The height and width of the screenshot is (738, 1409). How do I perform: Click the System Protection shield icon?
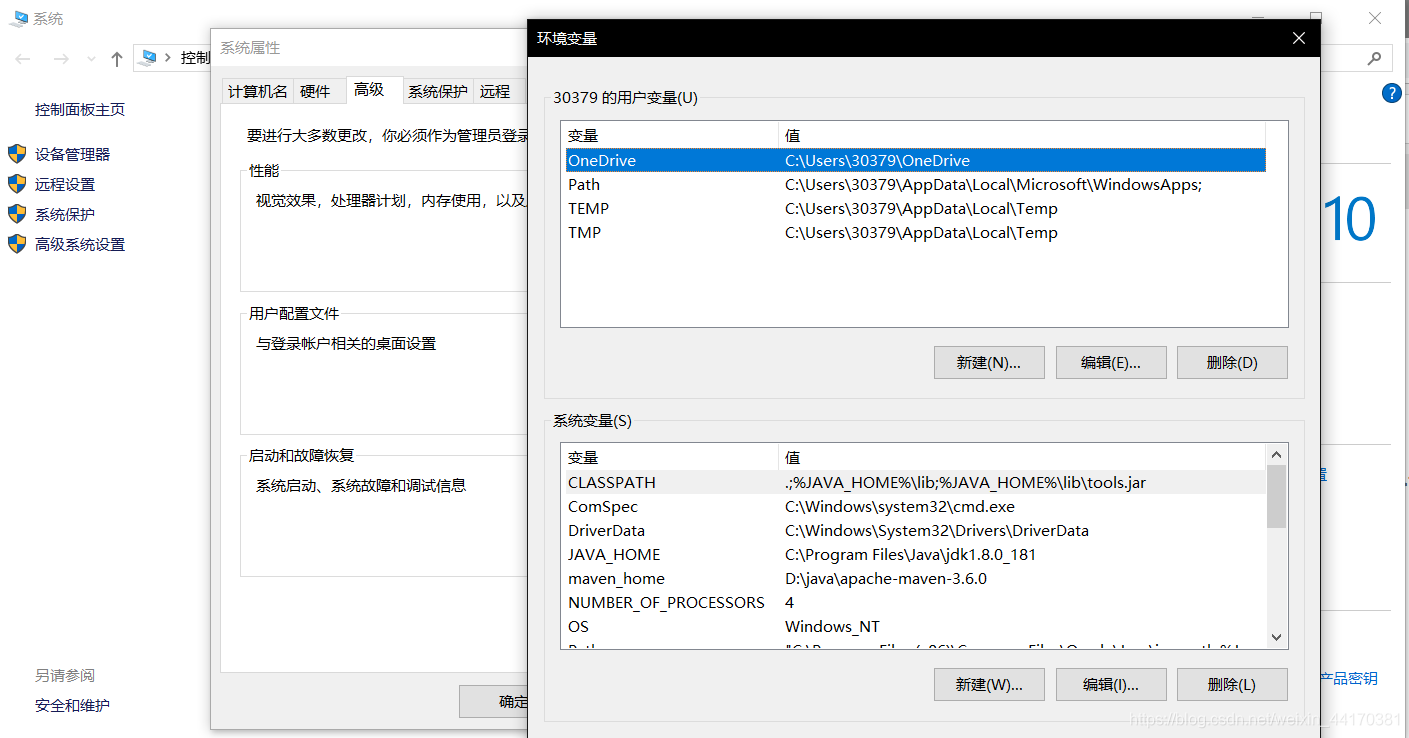[17, 214]
